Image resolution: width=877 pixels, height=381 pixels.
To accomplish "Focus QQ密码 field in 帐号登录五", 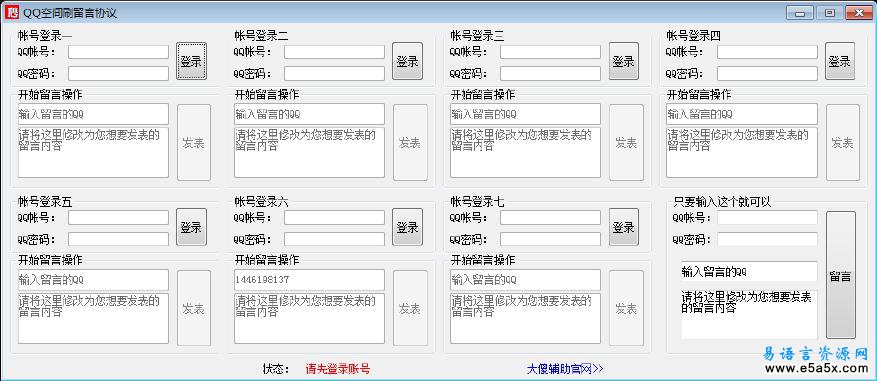I will 119,239.
